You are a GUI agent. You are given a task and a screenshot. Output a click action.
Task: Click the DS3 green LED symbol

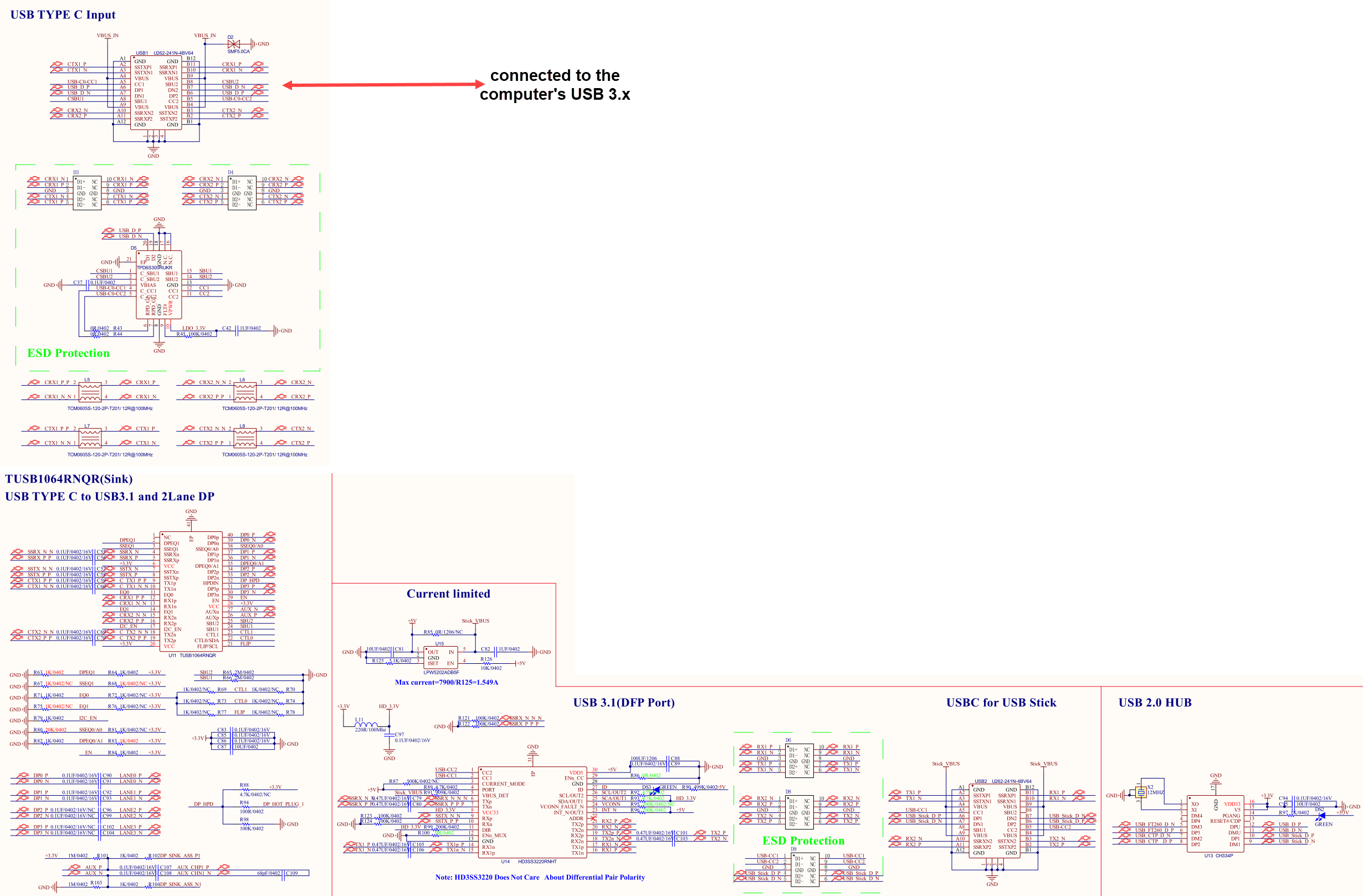point(654,791)
